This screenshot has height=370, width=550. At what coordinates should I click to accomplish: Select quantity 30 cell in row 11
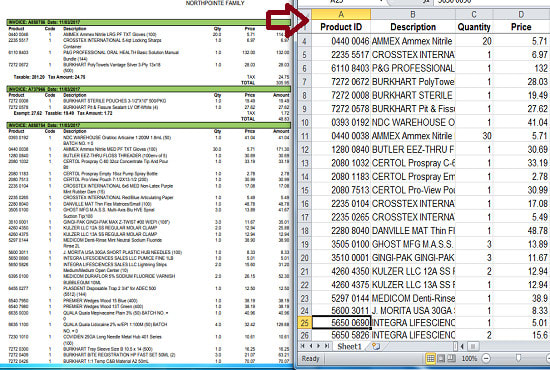474,136
